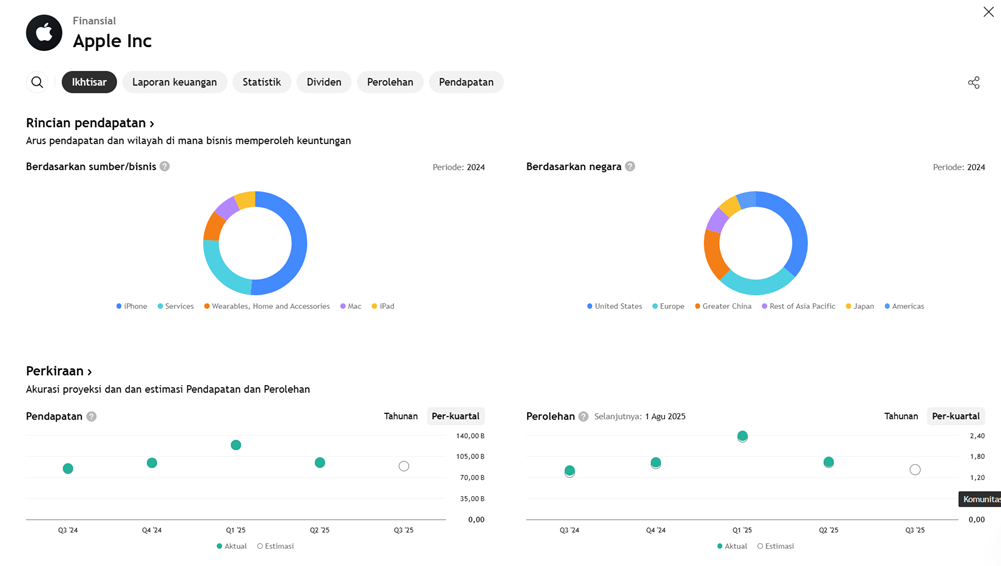The width and height of the screenshot is (1001, 566).
Task: Click Q3 '25 earnings estimate circle
Action: 915,470
